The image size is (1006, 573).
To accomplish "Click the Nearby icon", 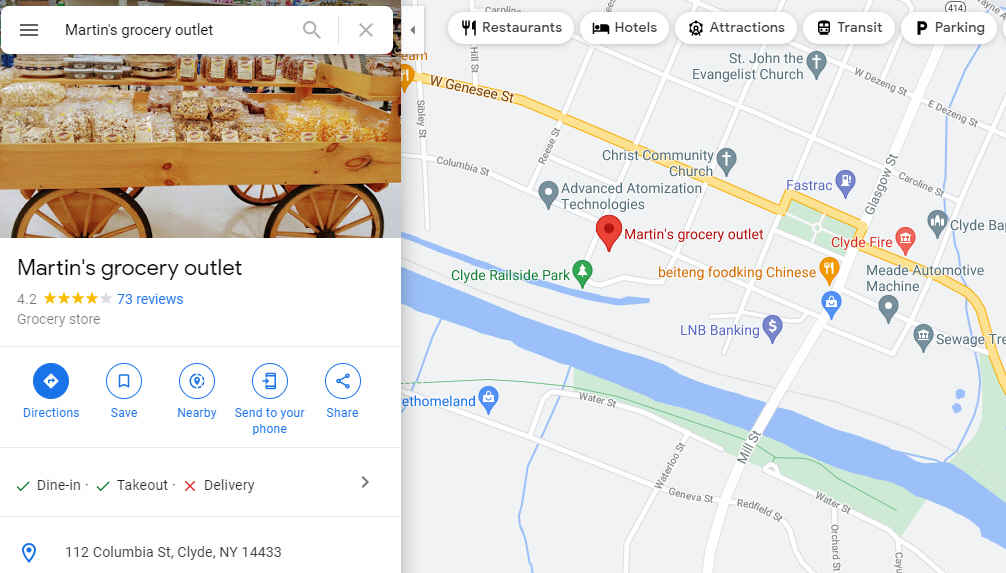I will [197, 381].
